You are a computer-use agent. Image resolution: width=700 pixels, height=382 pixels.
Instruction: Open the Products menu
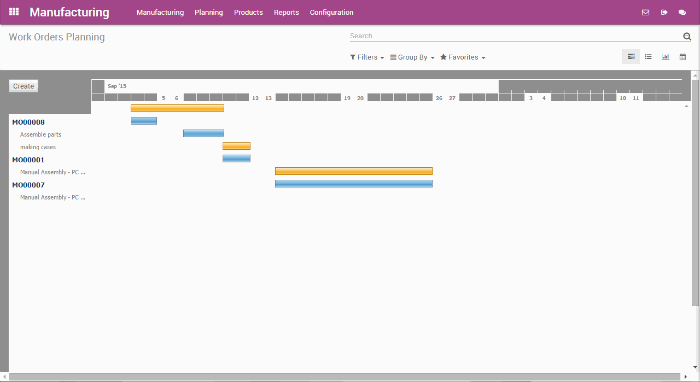248,12
